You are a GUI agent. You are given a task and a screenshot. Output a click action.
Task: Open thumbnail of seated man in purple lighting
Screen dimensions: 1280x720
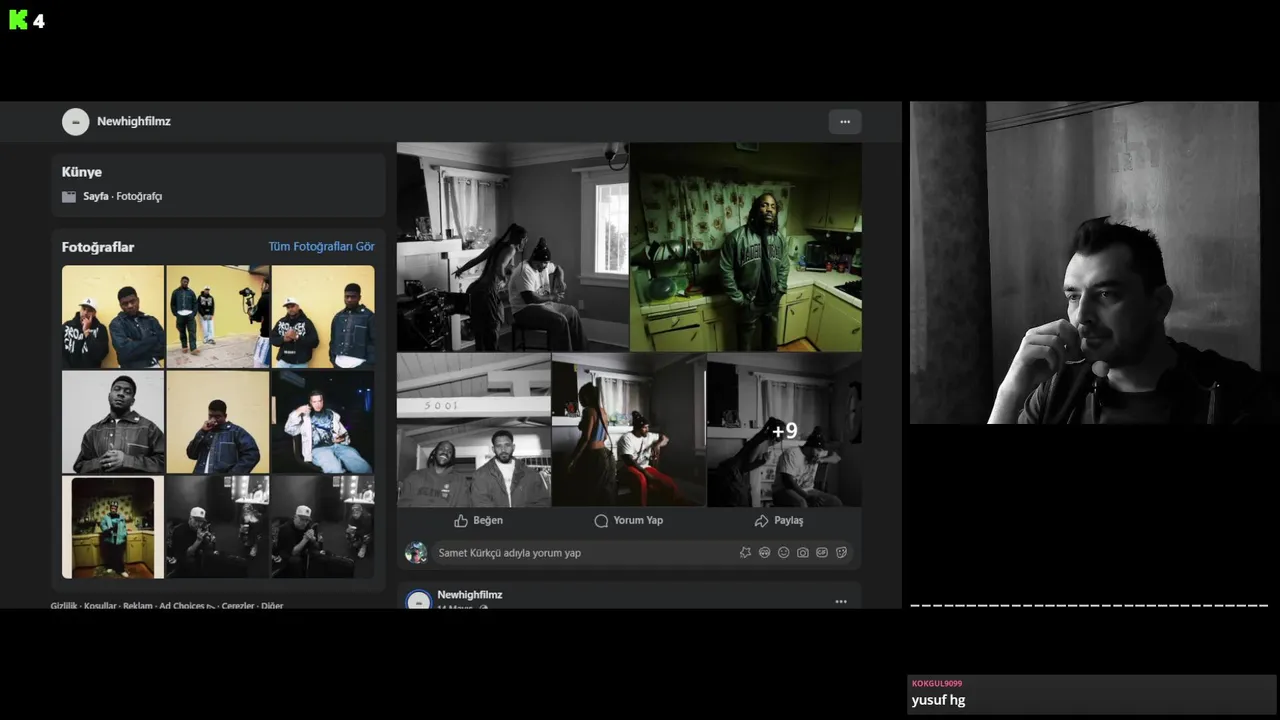(323, 421)
